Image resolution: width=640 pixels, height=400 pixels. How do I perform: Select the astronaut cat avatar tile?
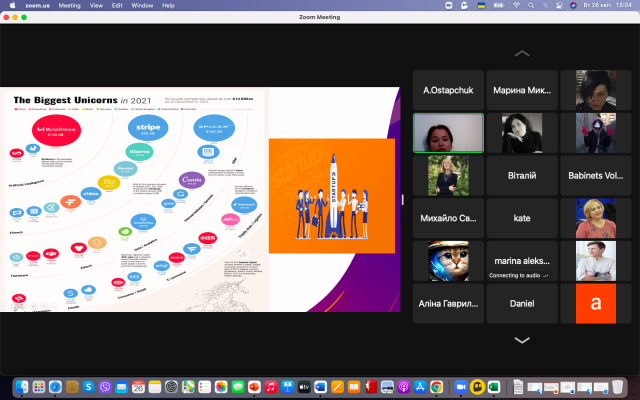[448, 261]
